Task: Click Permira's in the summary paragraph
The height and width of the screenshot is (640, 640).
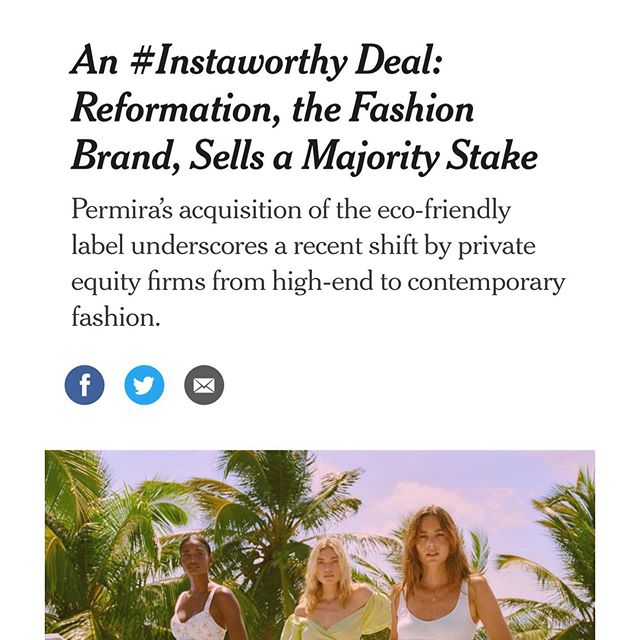Action: (122, 210)
